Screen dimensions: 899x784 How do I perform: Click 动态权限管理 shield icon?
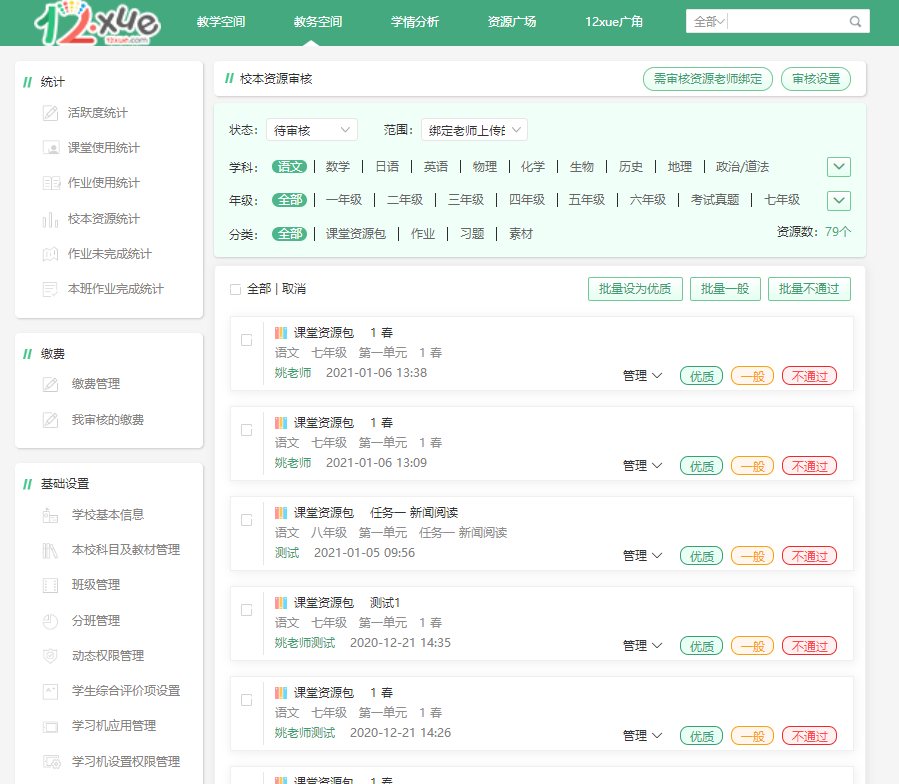pyautogui.click(x=50, y=656)
